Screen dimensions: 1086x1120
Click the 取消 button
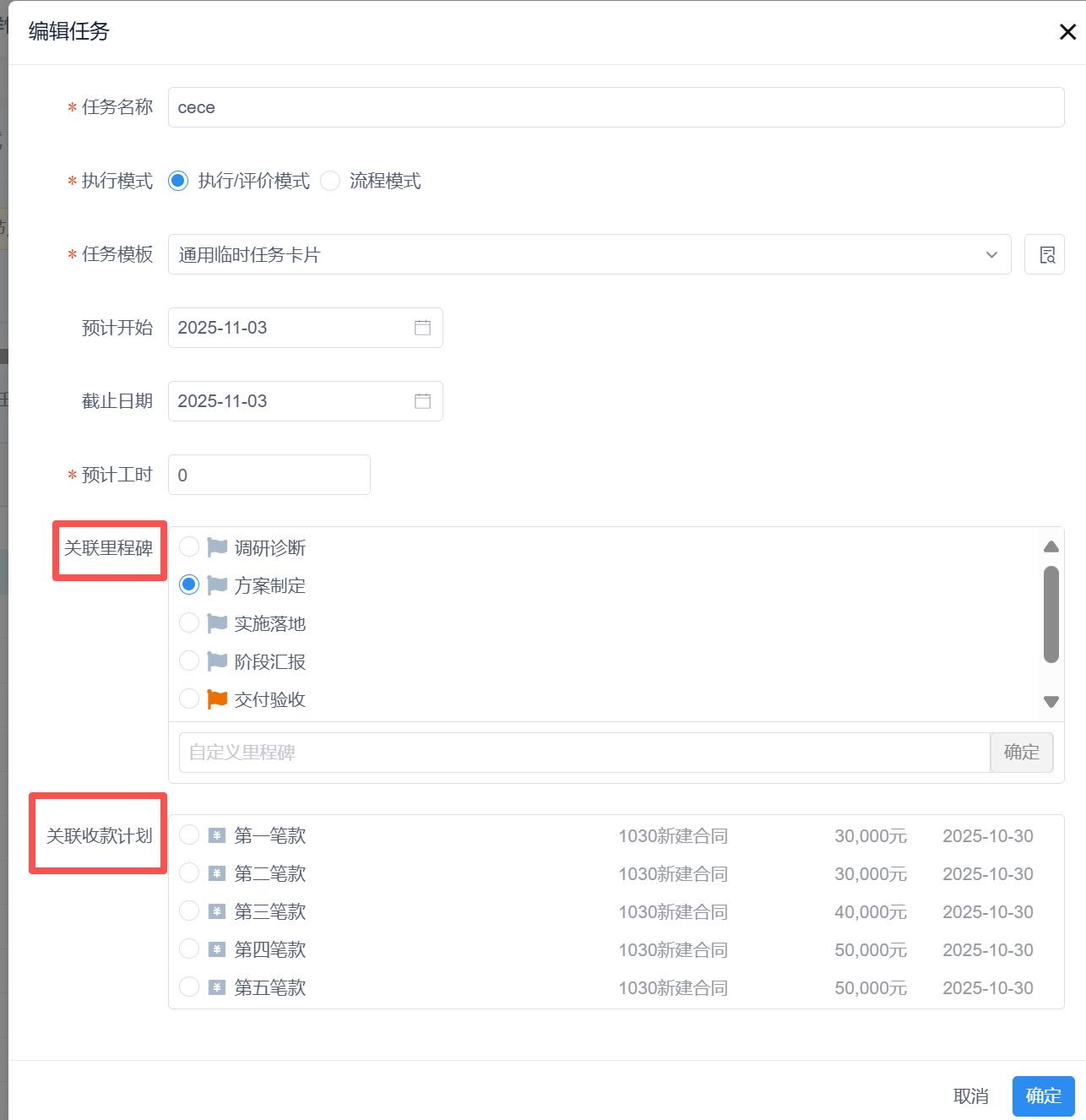[x=970, y=1096]
